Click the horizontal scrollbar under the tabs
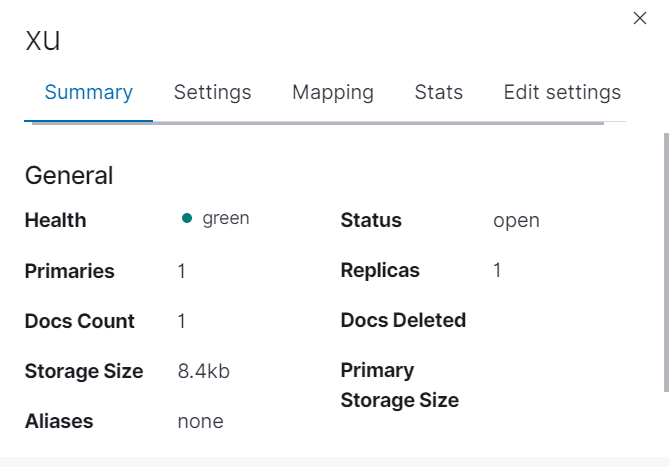669x467 pixels. coord(318,123)
